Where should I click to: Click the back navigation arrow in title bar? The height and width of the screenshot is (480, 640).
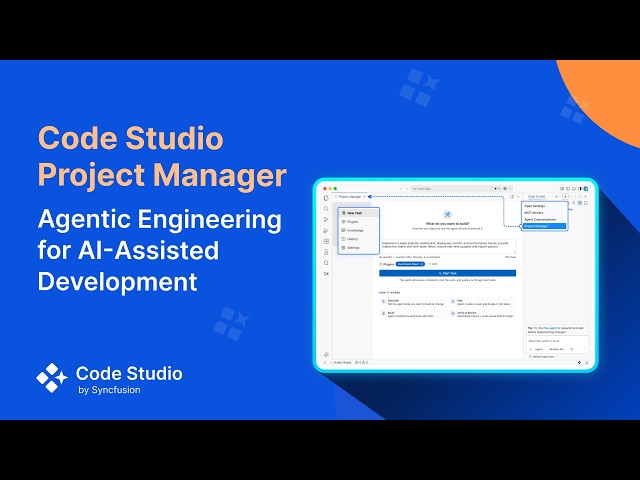[400, 189]
